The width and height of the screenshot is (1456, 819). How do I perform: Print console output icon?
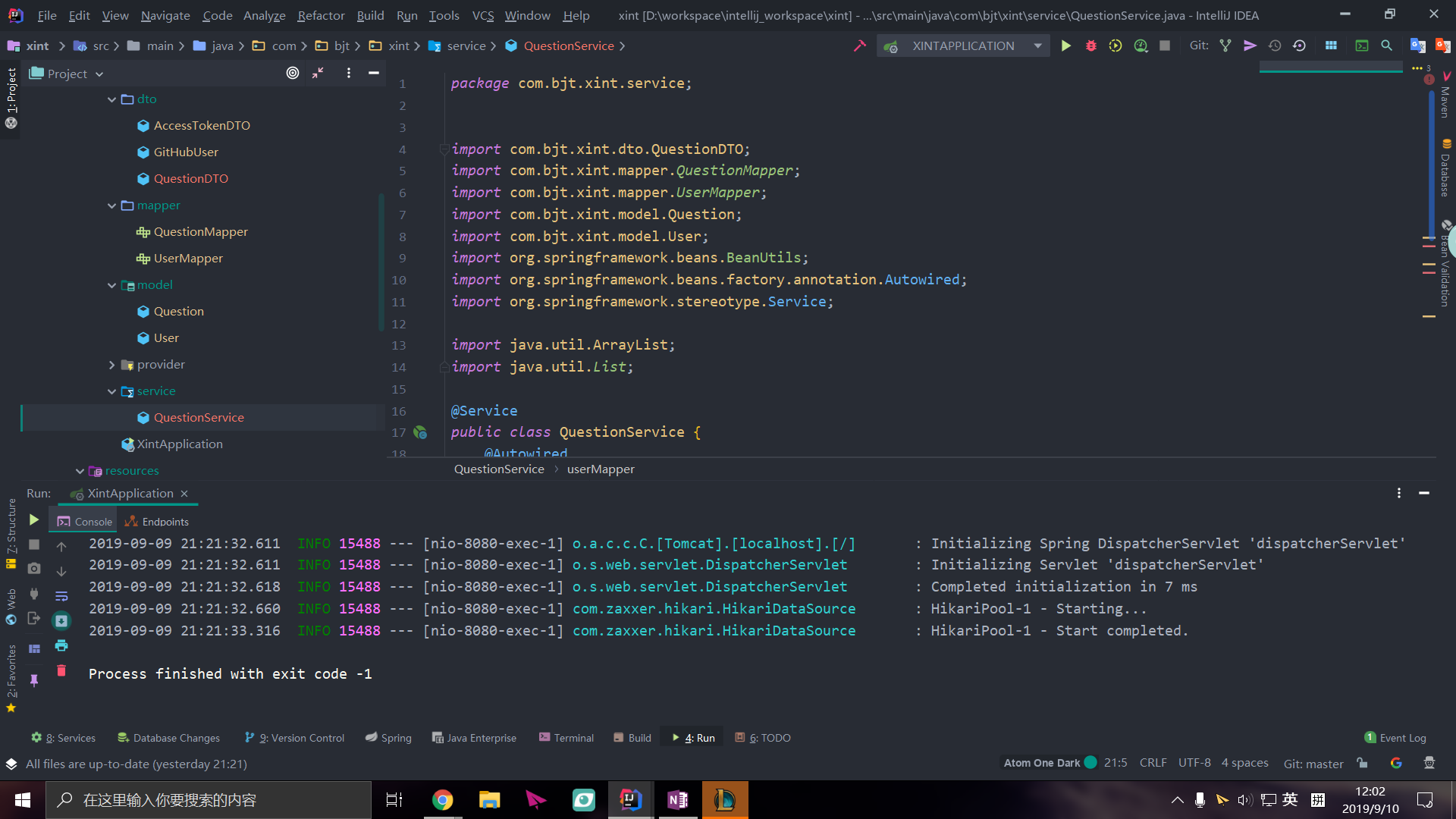tap(61, 645)
